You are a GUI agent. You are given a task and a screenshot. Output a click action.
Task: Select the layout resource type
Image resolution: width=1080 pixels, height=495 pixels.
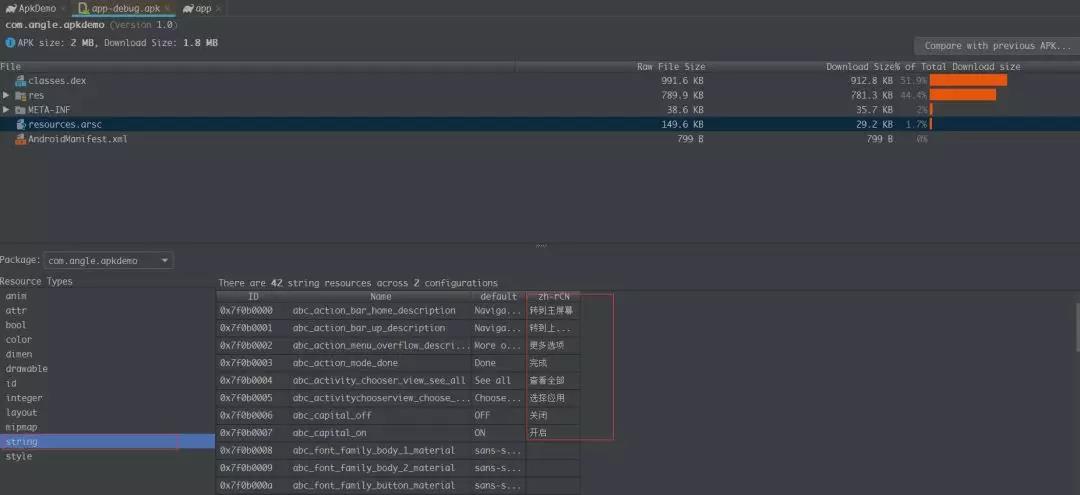(21, 412)
